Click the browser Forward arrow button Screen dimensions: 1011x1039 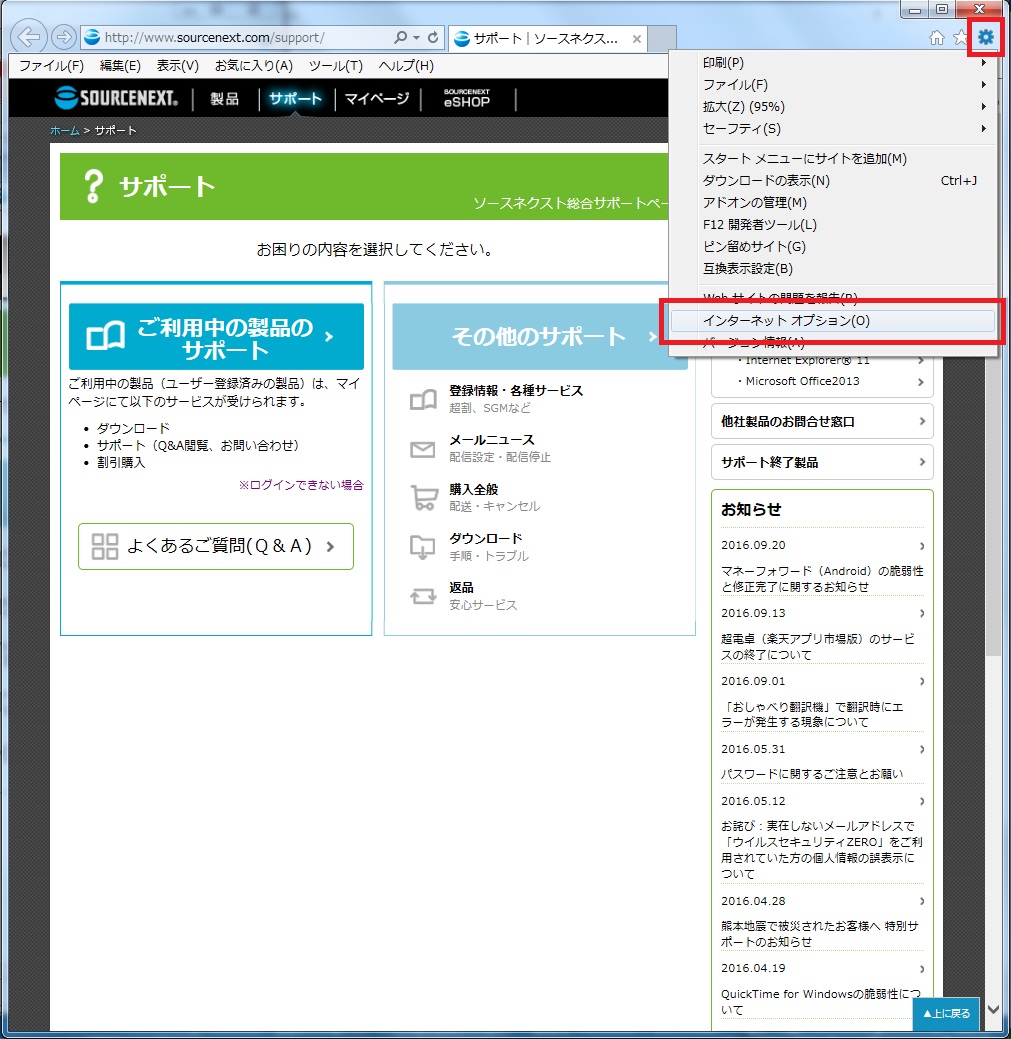click(63, 38)
